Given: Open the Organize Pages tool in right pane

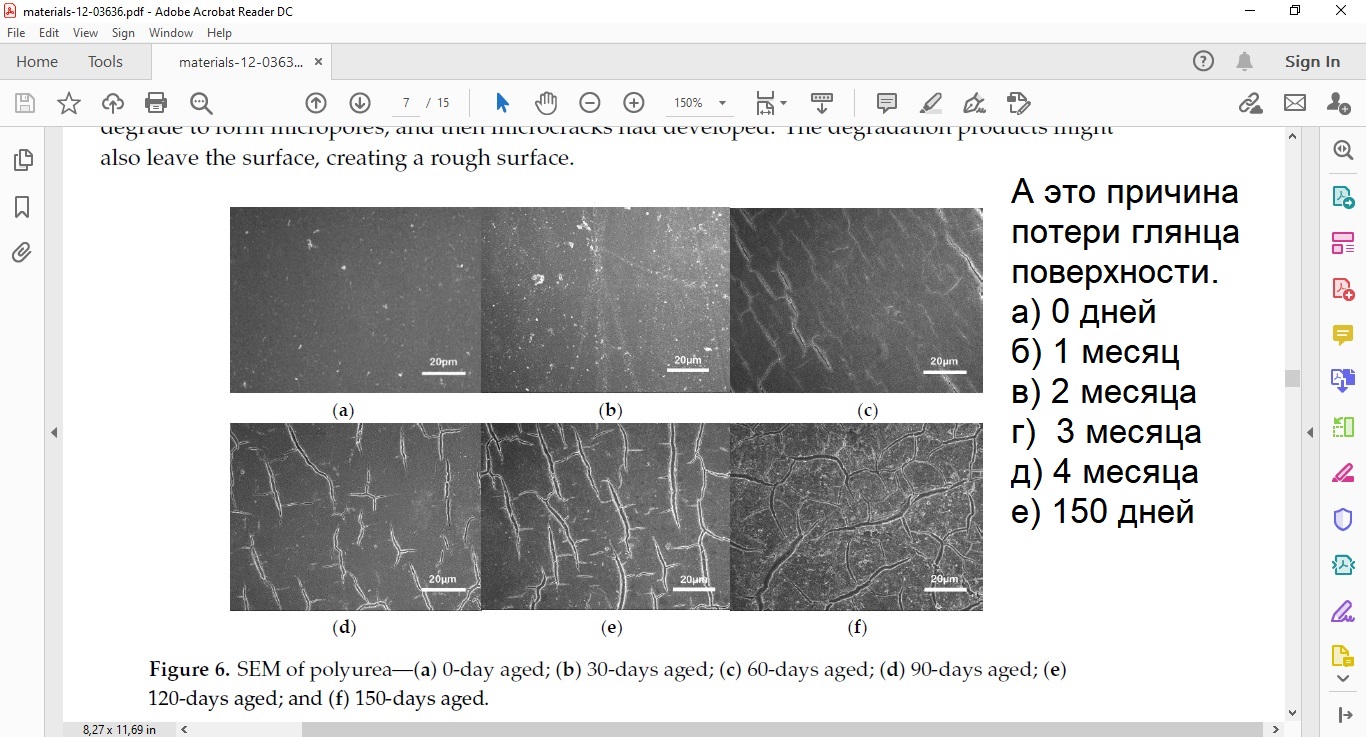Looking at the screenshot, I should coord(1343,242).
